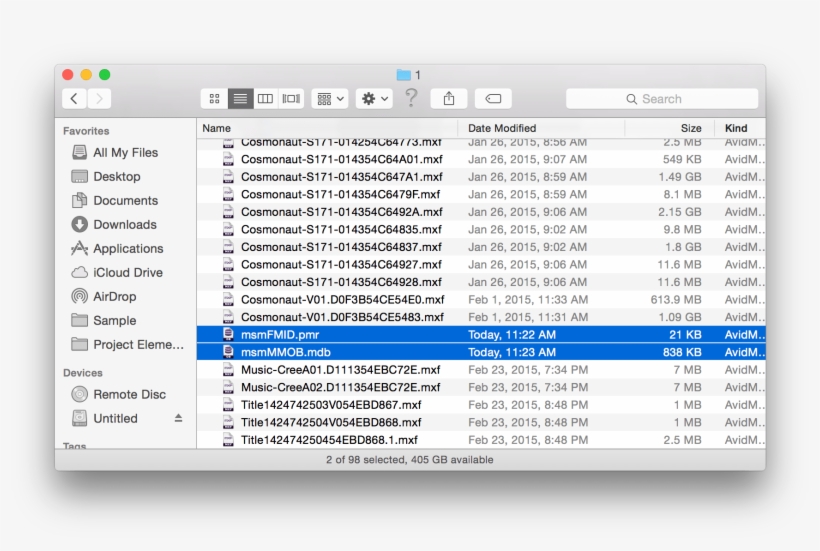Click the Search field
The image size is (820, 551).
pos(662,99)
